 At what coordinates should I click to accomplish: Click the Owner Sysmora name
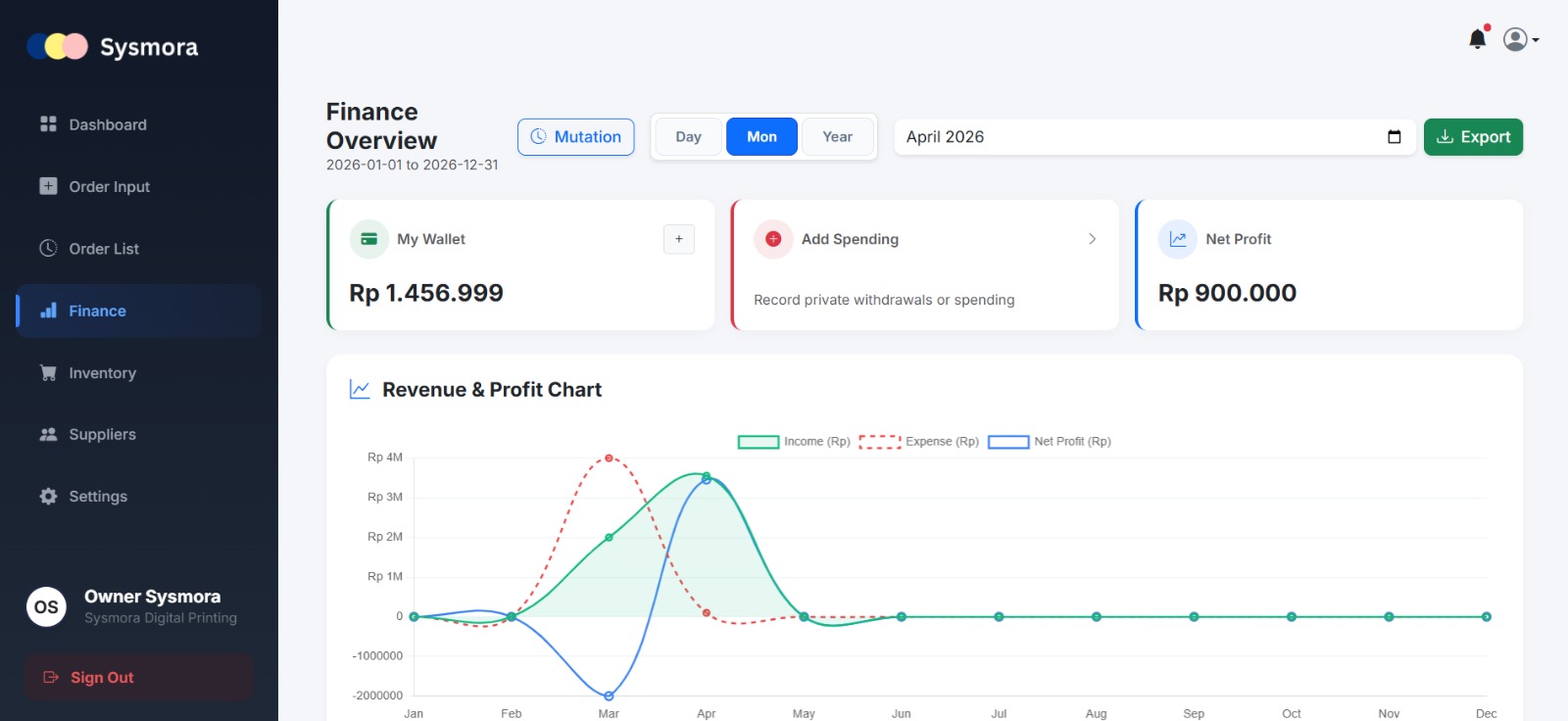click(152, 597)
